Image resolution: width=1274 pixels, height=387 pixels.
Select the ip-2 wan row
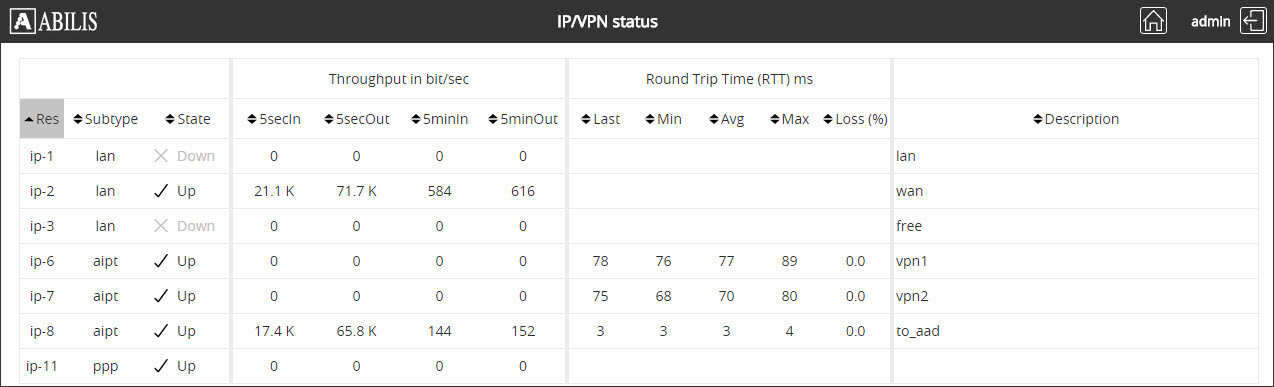click(638, 191)
